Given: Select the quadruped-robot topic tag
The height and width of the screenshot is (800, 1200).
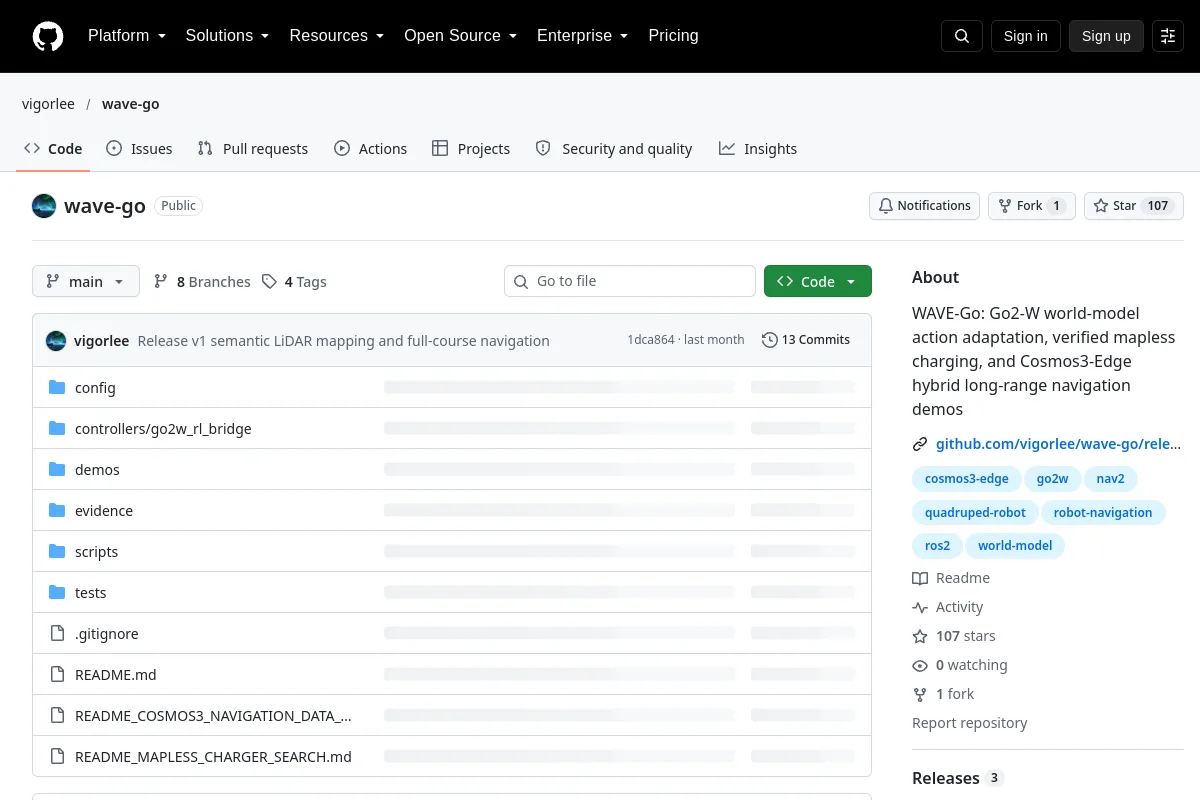Looking at the screenshot, I should (x=975, y=513).
